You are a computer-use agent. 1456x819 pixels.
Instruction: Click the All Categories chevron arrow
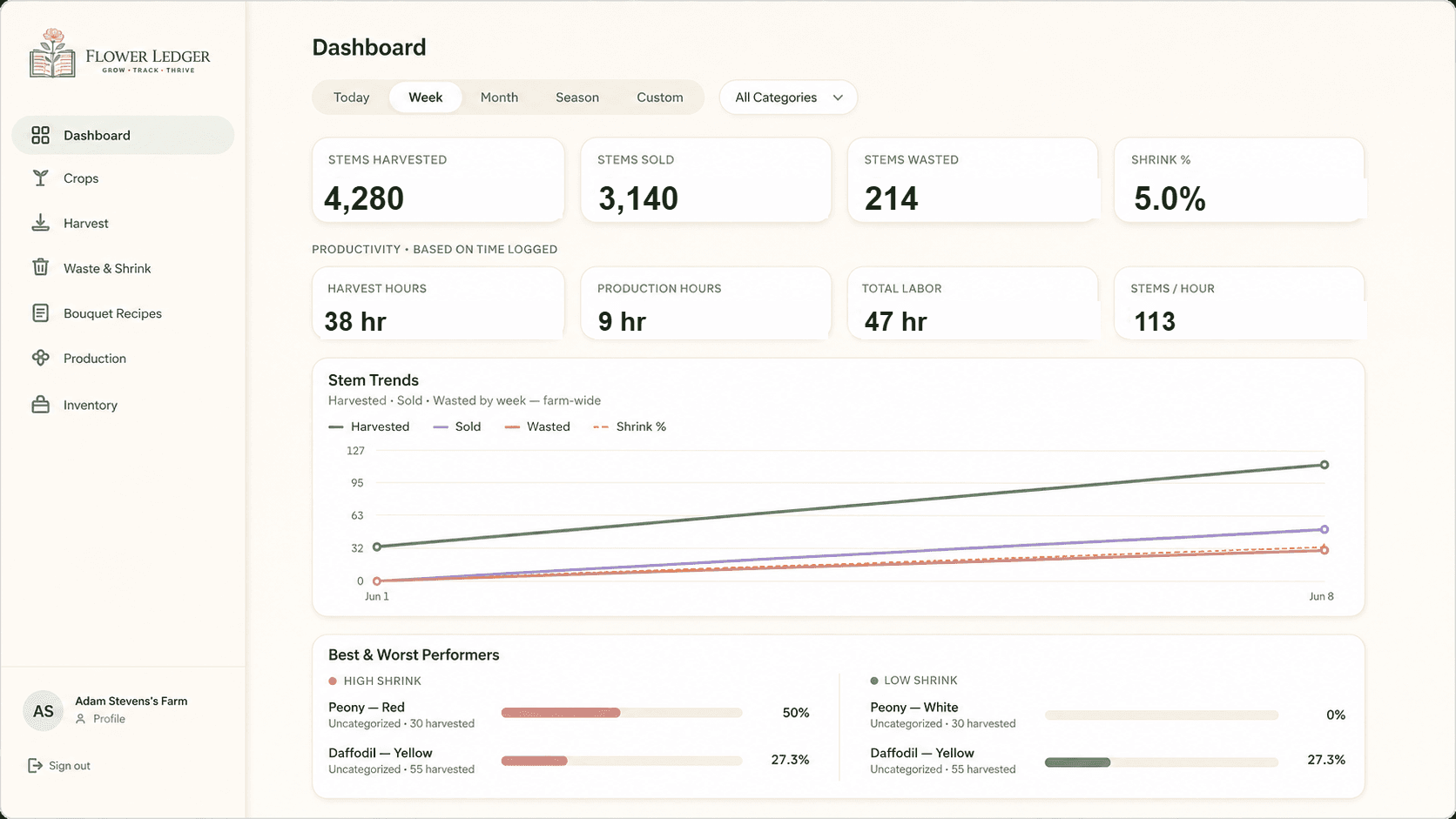pos(838,97)
